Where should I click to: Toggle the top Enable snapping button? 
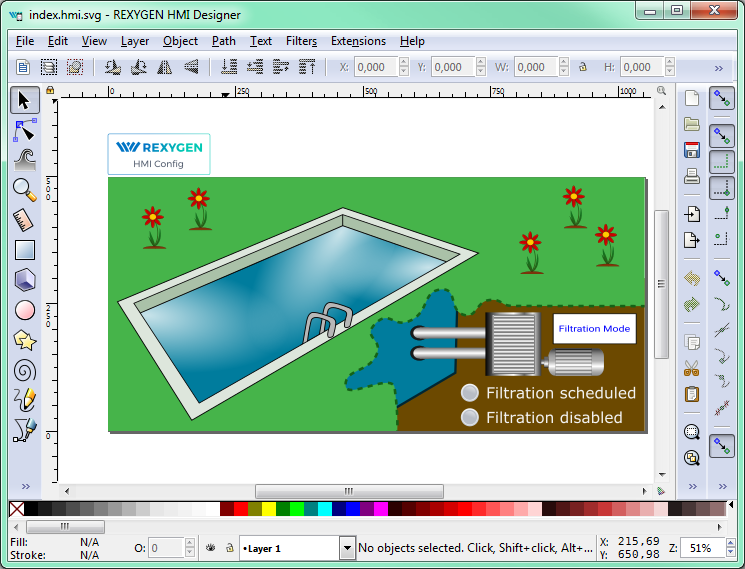point(722,99)
